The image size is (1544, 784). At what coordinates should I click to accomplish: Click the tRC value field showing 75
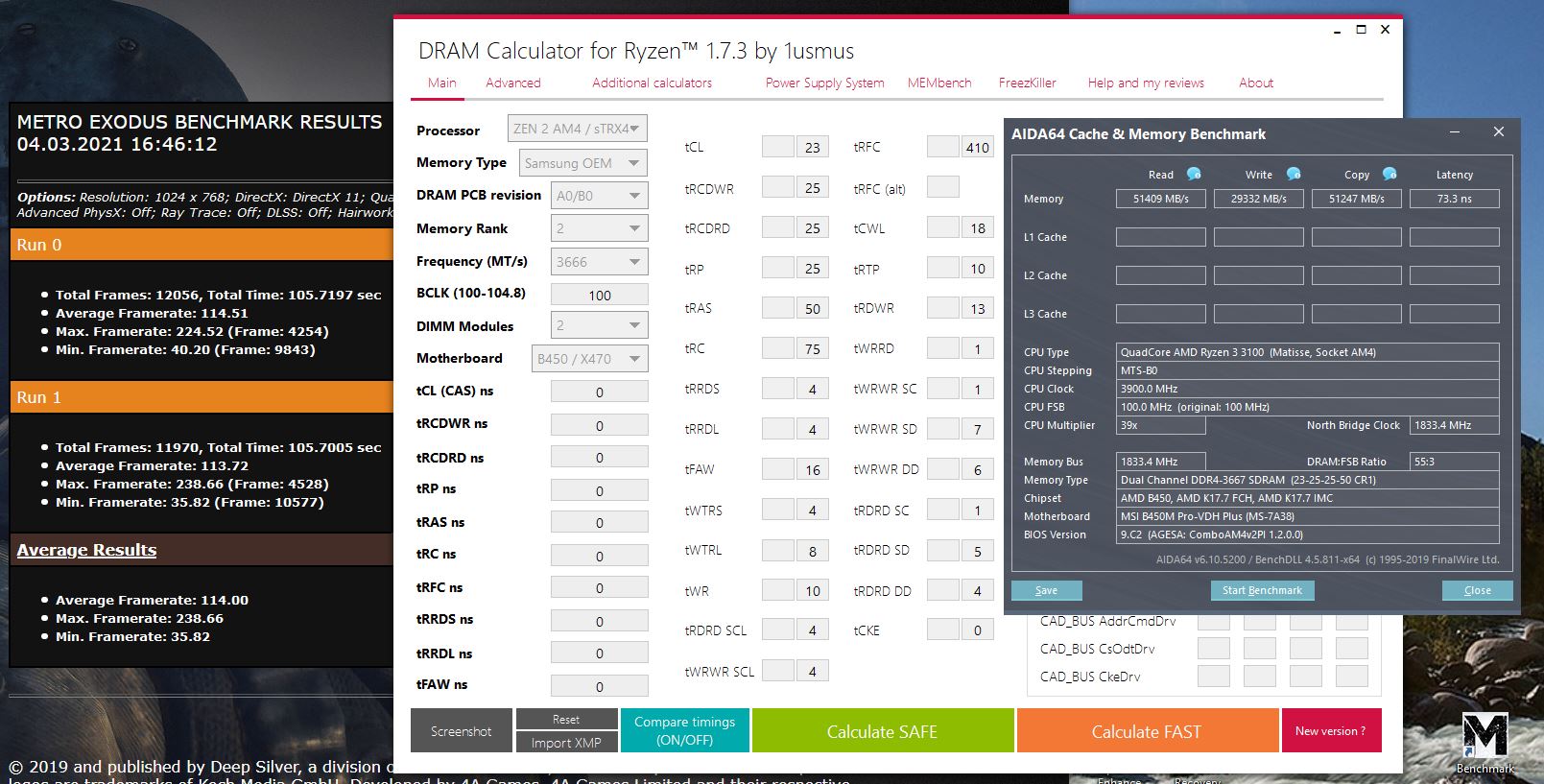[x=813, y=348]
